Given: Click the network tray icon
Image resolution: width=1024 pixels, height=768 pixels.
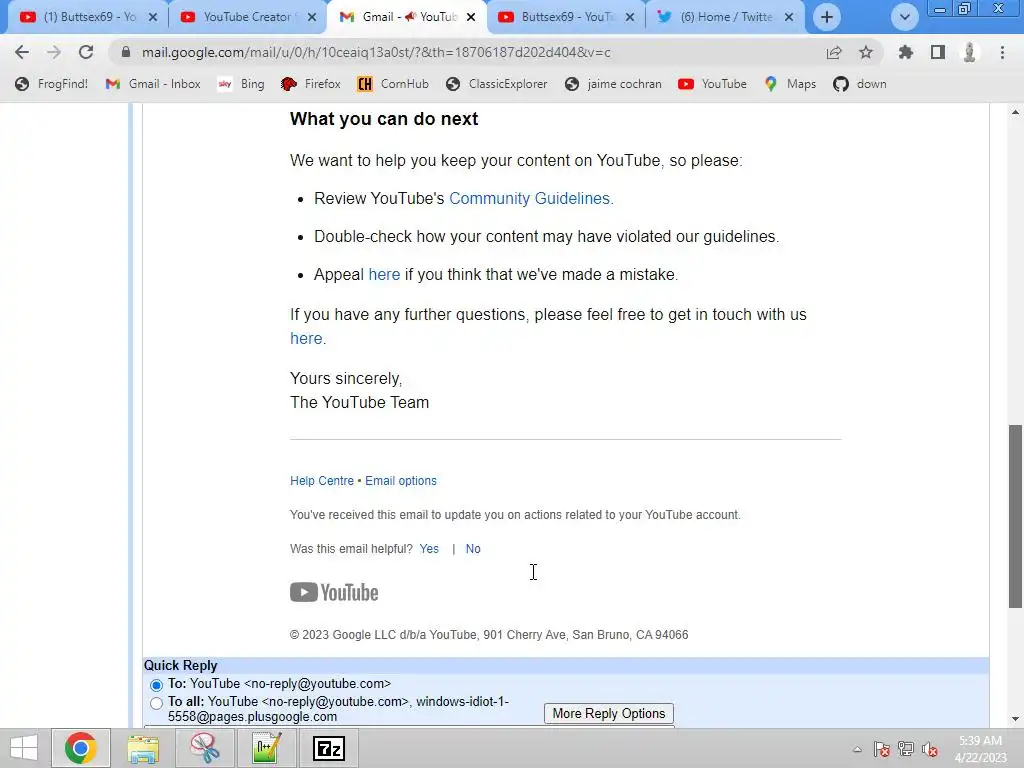Looking at the screenshot, I should pos(906,749).
